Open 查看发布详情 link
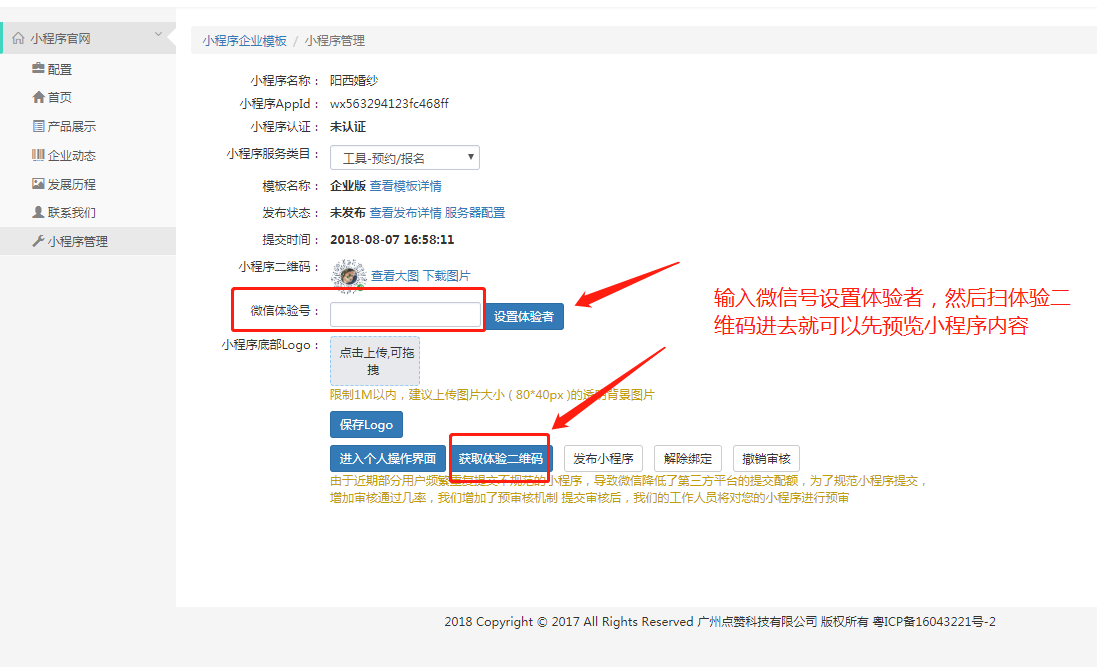Screen dimensions: 1097x667 pos(405,213)
